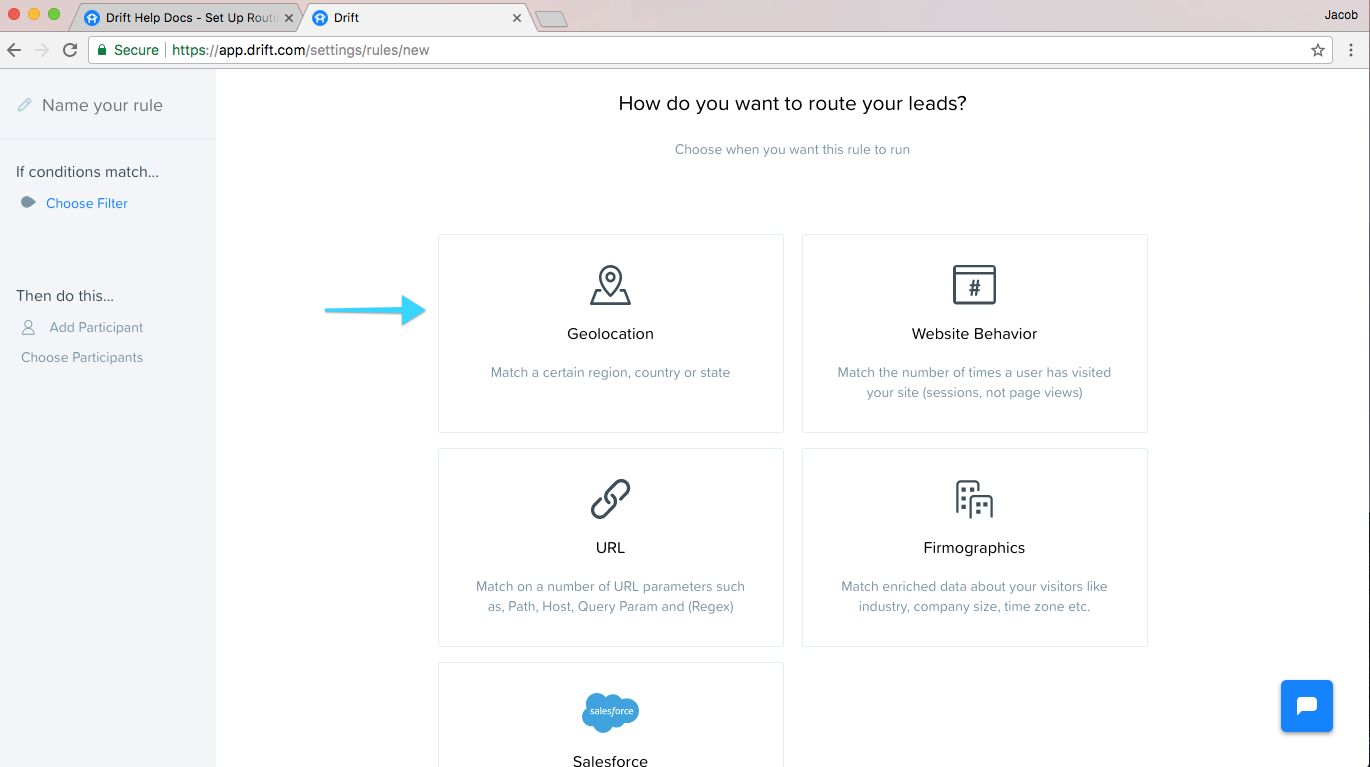1370x767 pixels.
Task: Open the Drift chat widget bubble
Action: coord(1306,706)
